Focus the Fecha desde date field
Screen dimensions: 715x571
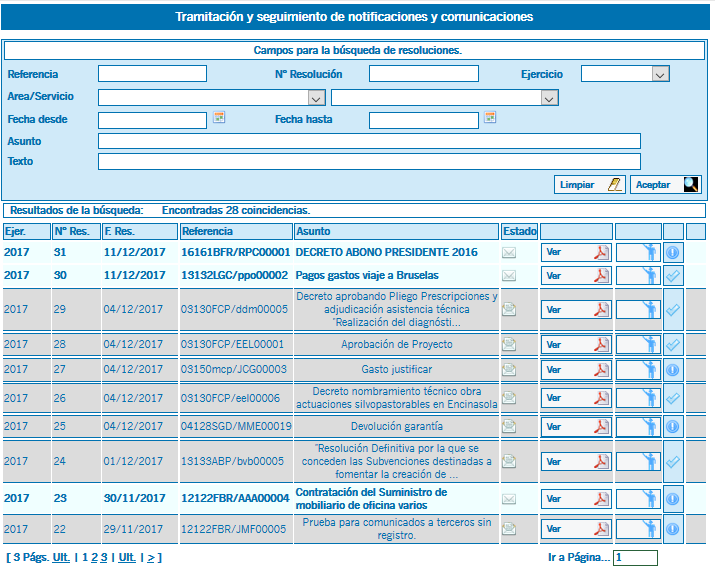point(152,120)
